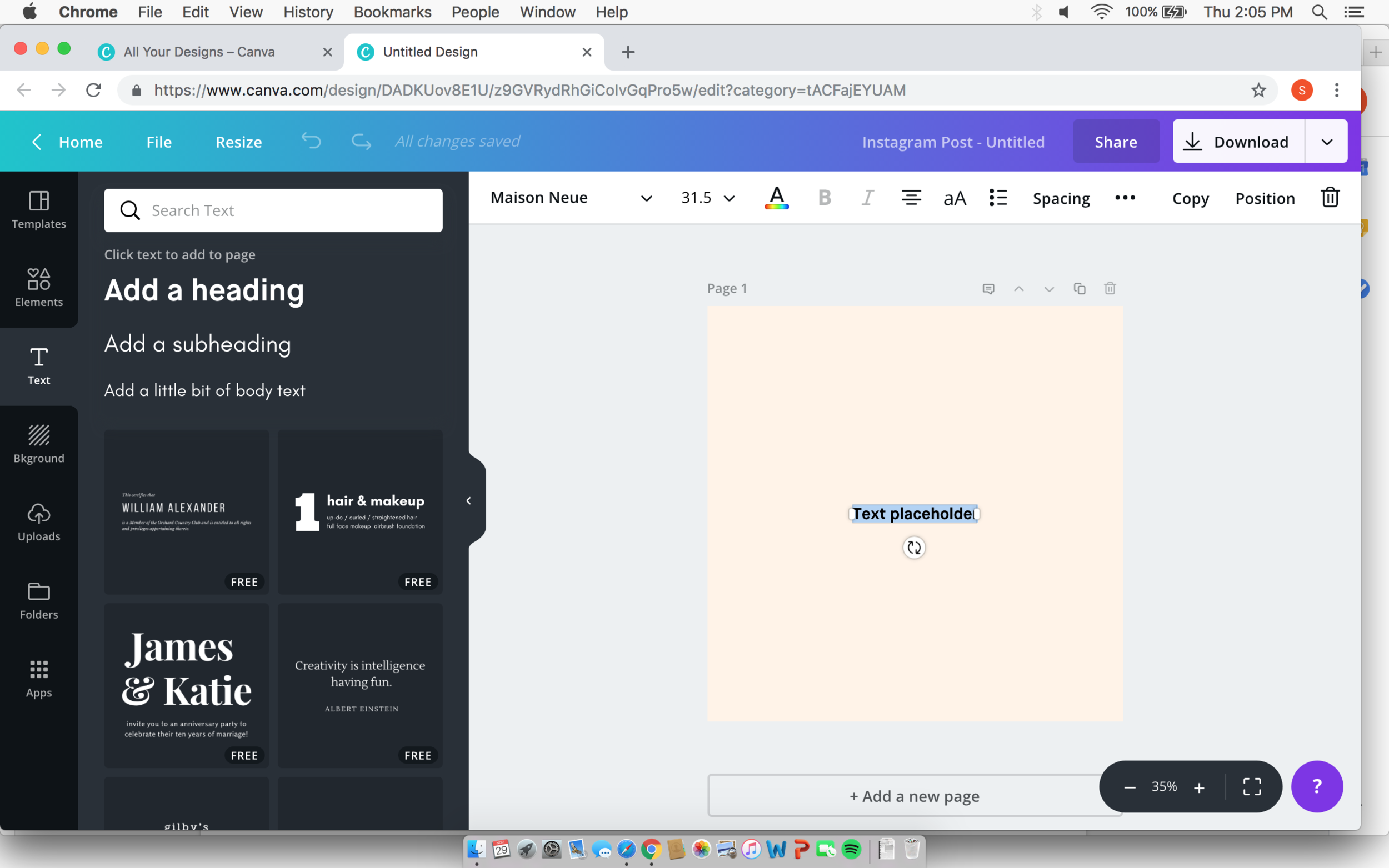Enter fullscreen presentation mode
This screenshot has height=868, width=1389.
tap(1252, 787)
